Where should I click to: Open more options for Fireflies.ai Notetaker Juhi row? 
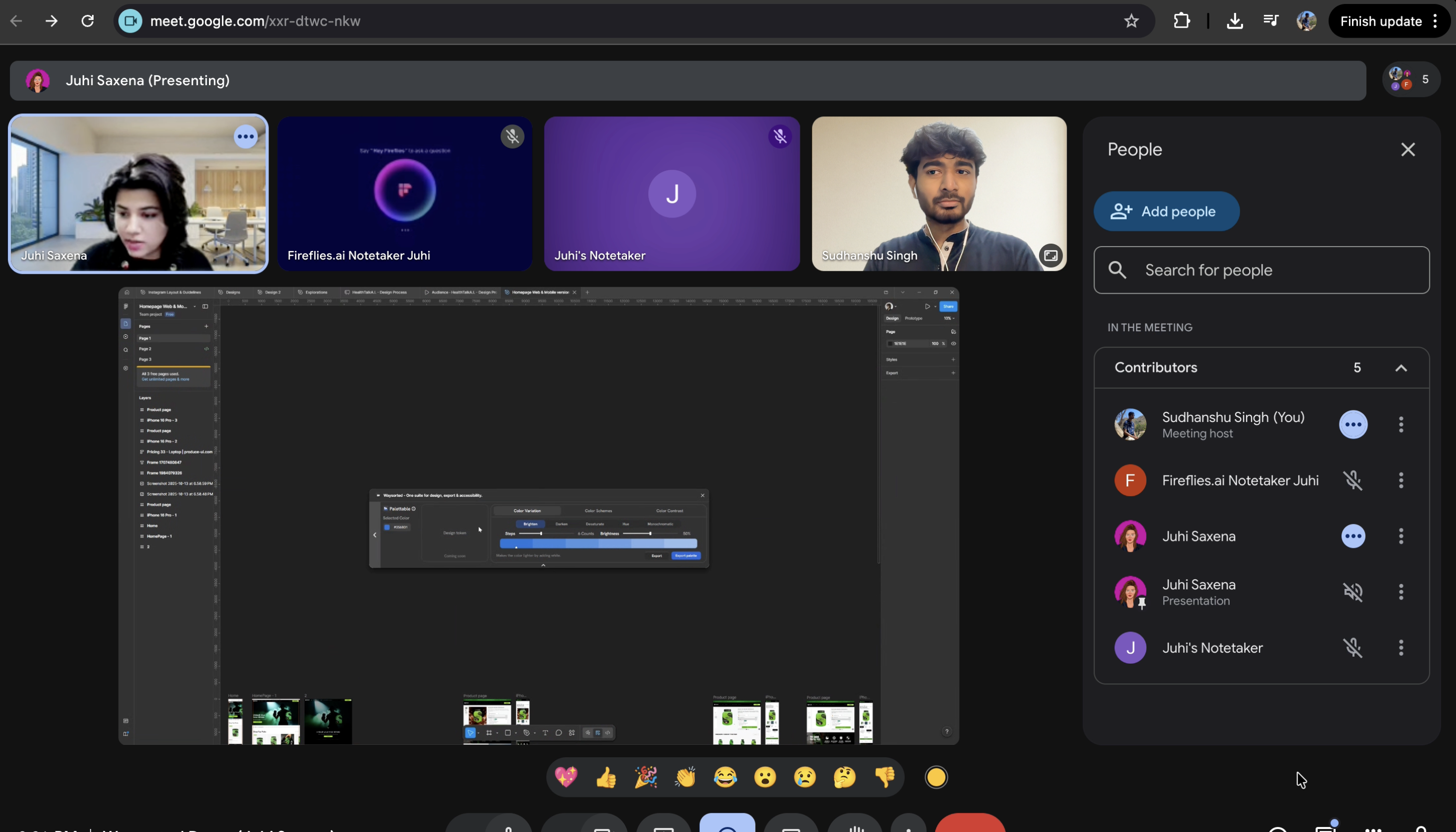(1401, 480)
